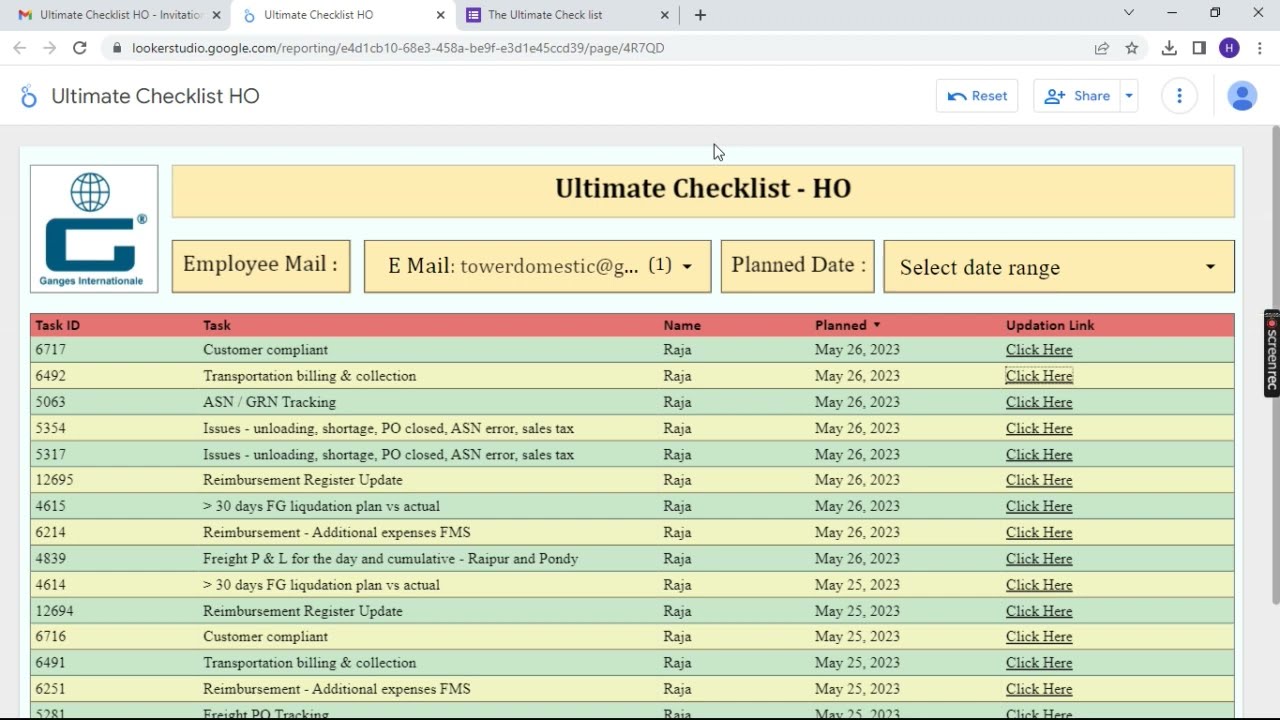Expand the Share dropdown arrow
Screen dimensions: 1280x720
click(x=1129, y=96)
